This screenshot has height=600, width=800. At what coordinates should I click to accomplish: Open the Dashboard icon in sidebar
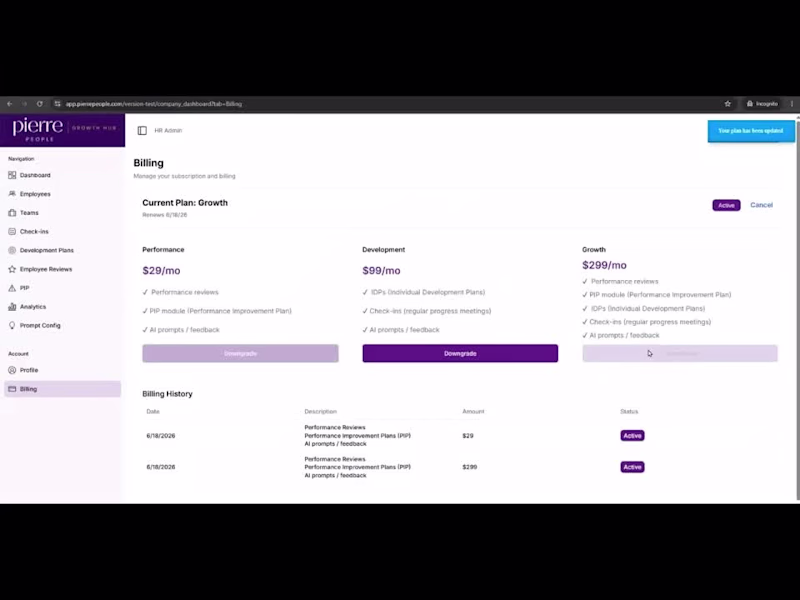12,175
